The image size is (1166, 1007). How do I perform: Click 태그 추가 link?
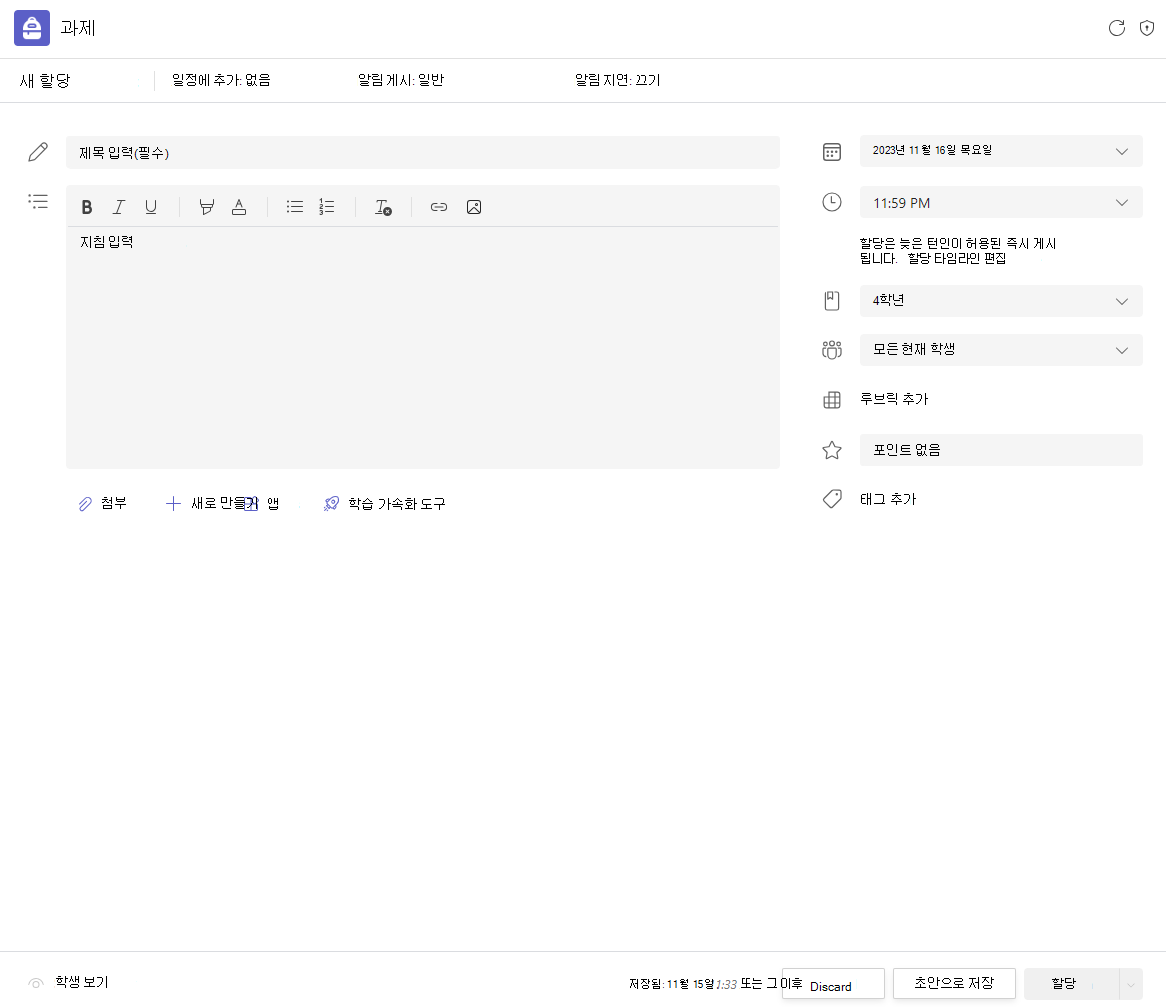(x=888, y=499)
